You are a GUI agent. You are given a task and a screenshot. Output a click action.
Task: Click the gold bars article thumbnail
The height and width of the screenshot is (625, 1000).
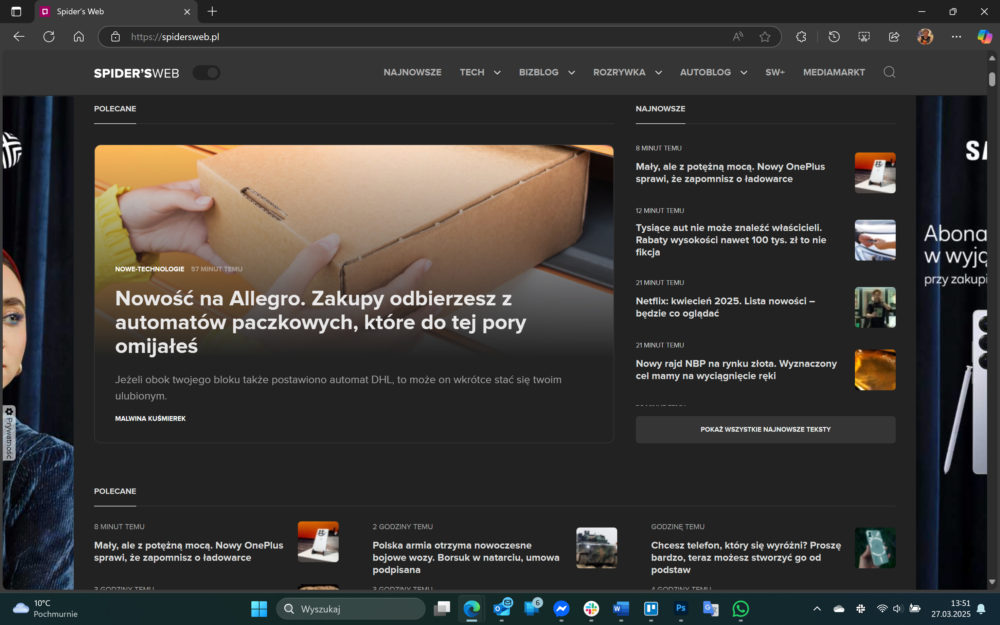[x=875, y=369]
